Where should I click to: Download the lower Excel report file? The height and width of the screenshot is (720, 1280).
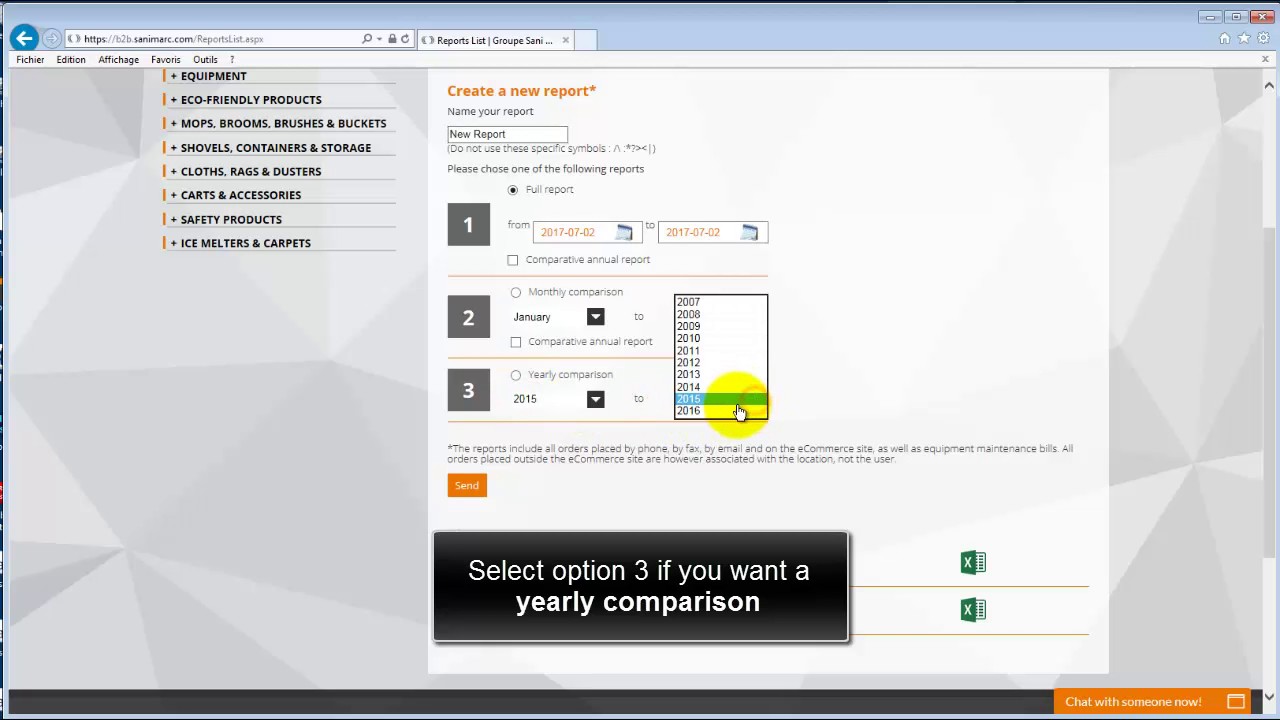973,610
